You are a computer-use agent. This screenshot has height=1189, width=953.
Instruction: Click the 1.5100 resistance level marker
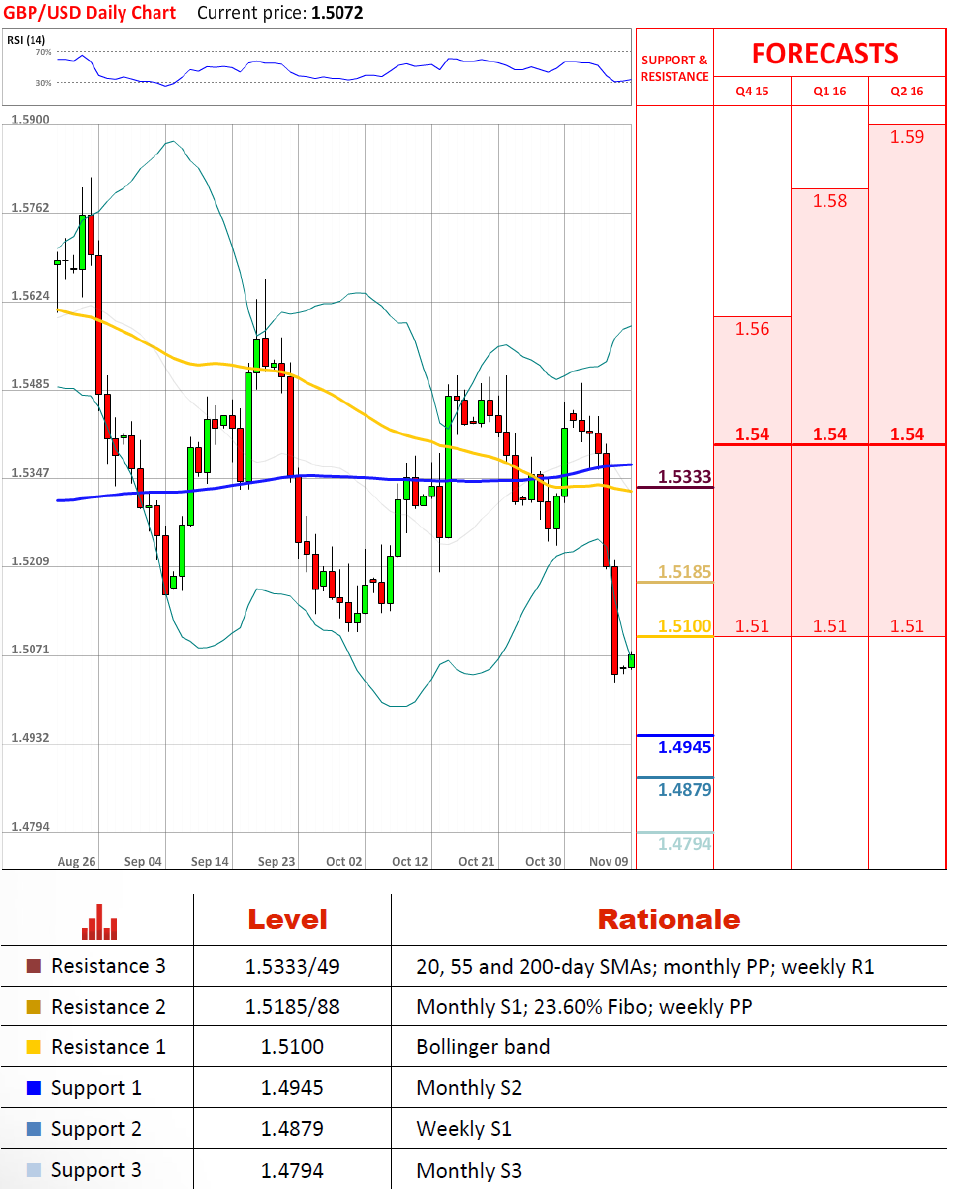pyautogui.click(x=684, y=626)
